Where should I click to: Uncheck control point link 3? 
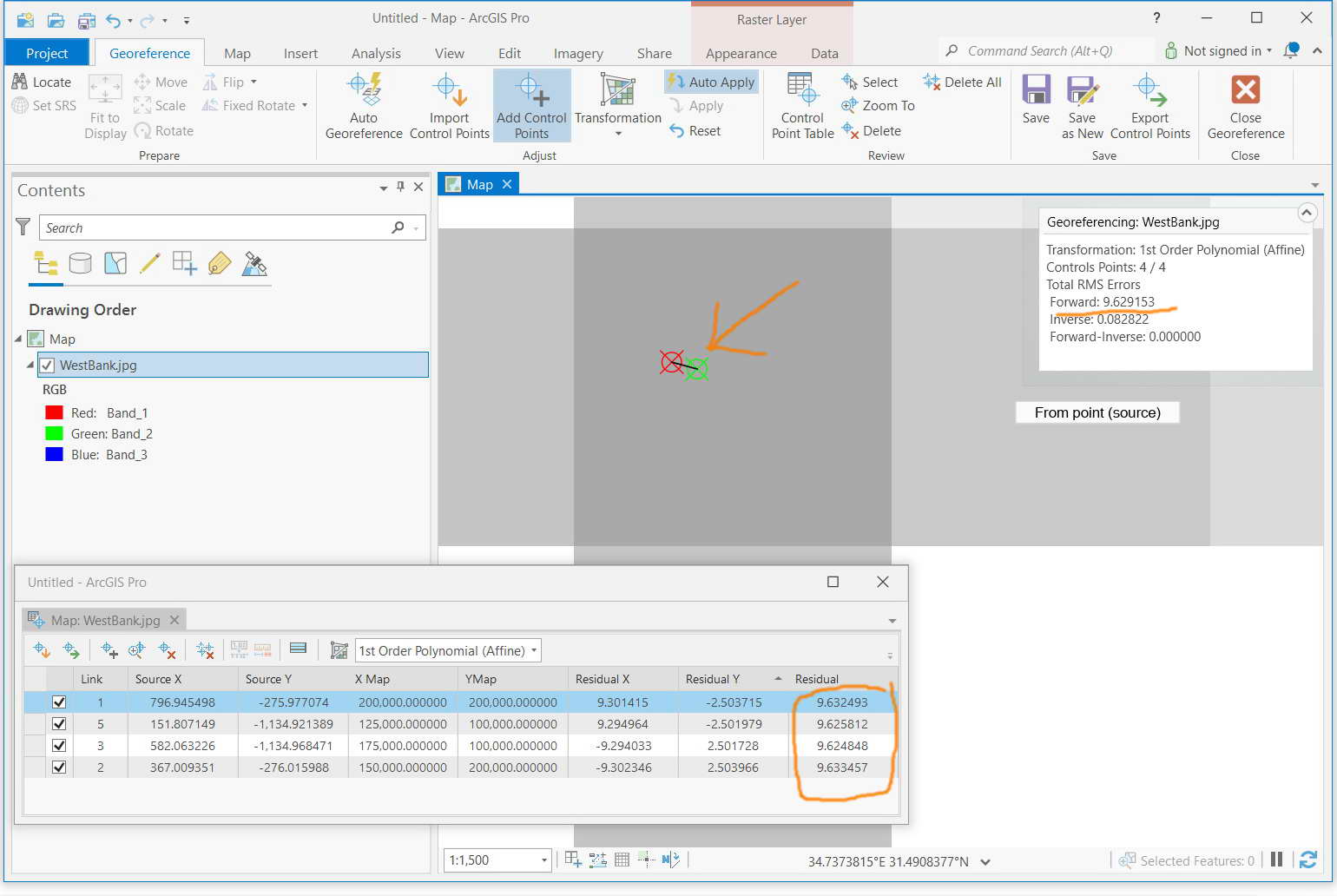(59, 745)
